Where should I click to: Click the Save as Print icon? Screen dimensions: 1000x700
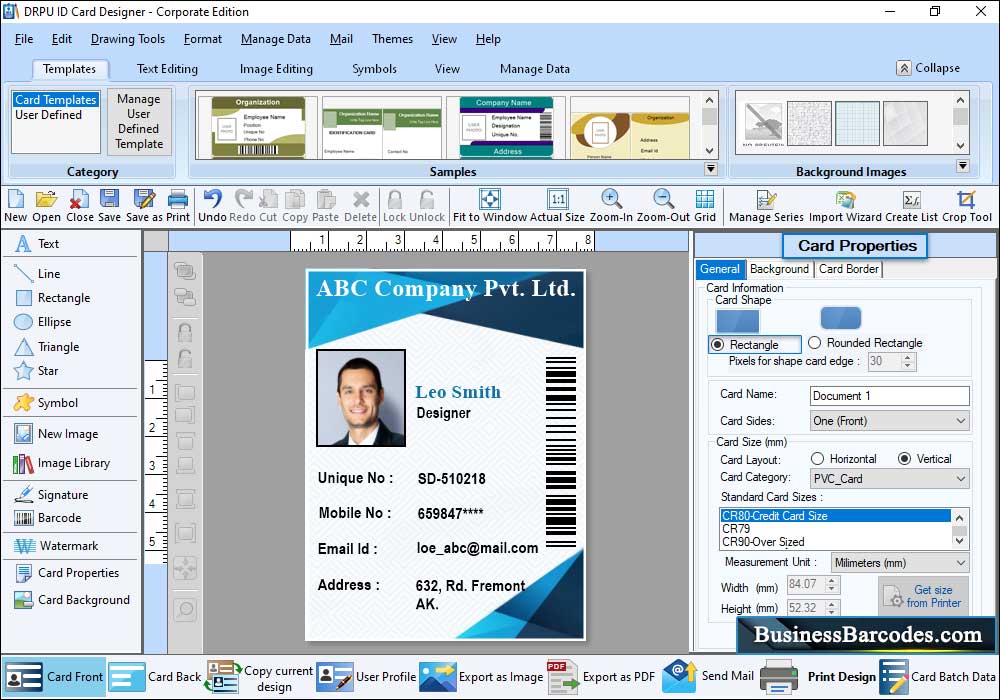click(x=145, y=199)
